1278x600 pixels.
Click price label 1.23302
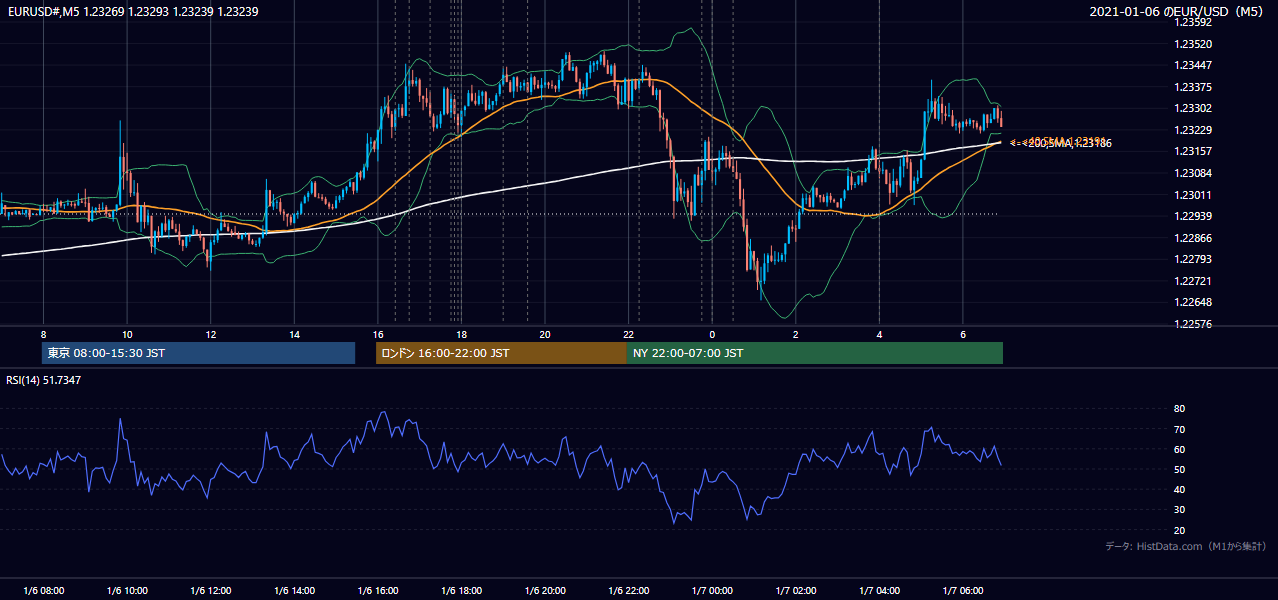[x=1193, y=108]
